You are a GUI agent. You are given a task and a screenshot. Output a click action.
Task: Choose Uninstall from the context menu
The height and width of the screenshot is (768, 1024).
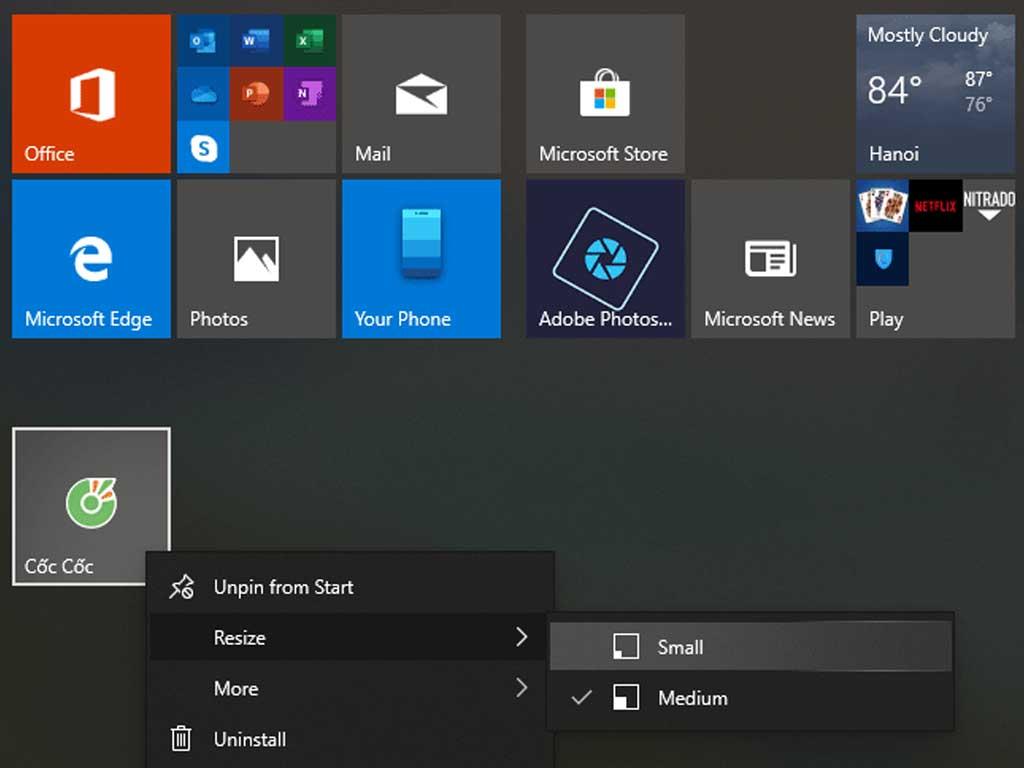pyautogui.click(x=248, y=739)
